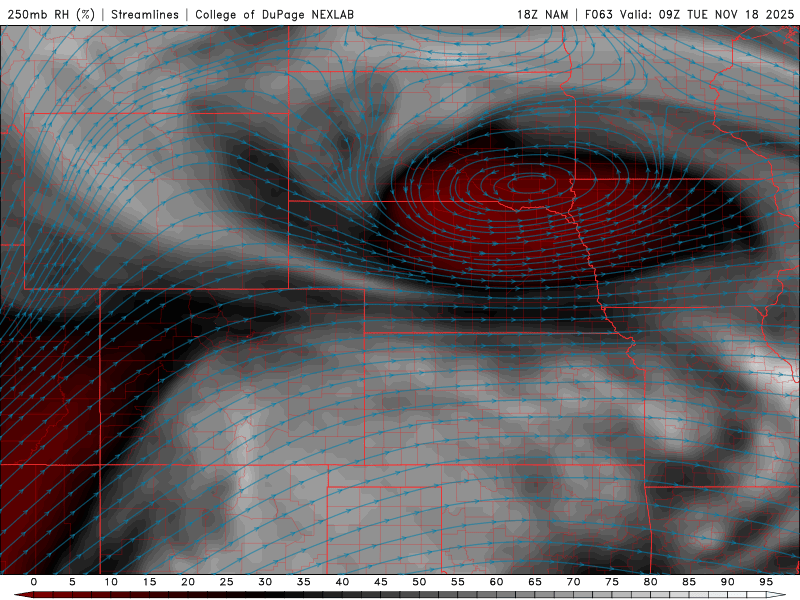Viewport: 800px width, 600px height.
Task: Click the 85 label on the legend
Action: (689, 582)
